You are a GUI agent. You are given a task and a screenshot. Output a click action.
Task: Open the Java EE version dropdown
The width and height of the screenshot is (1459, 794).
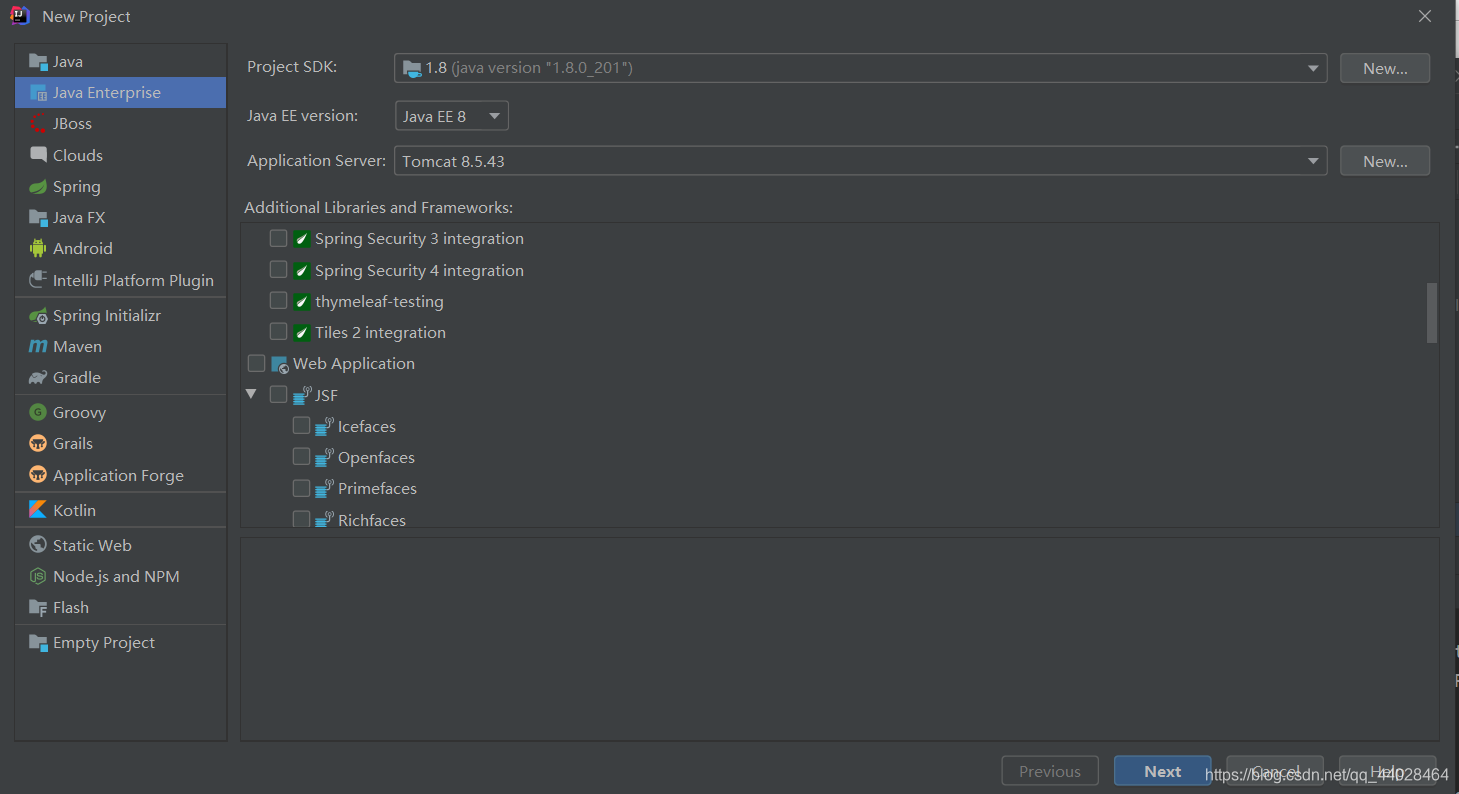[x=452, y=116]
